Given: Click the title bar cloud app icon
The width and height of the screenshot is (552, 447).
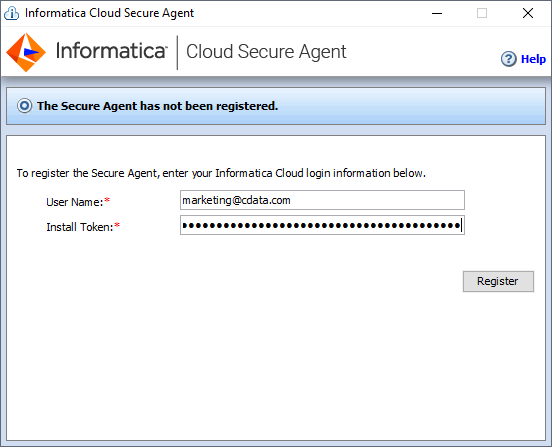Looking at the screenshot, I should [x=11, y=13].
